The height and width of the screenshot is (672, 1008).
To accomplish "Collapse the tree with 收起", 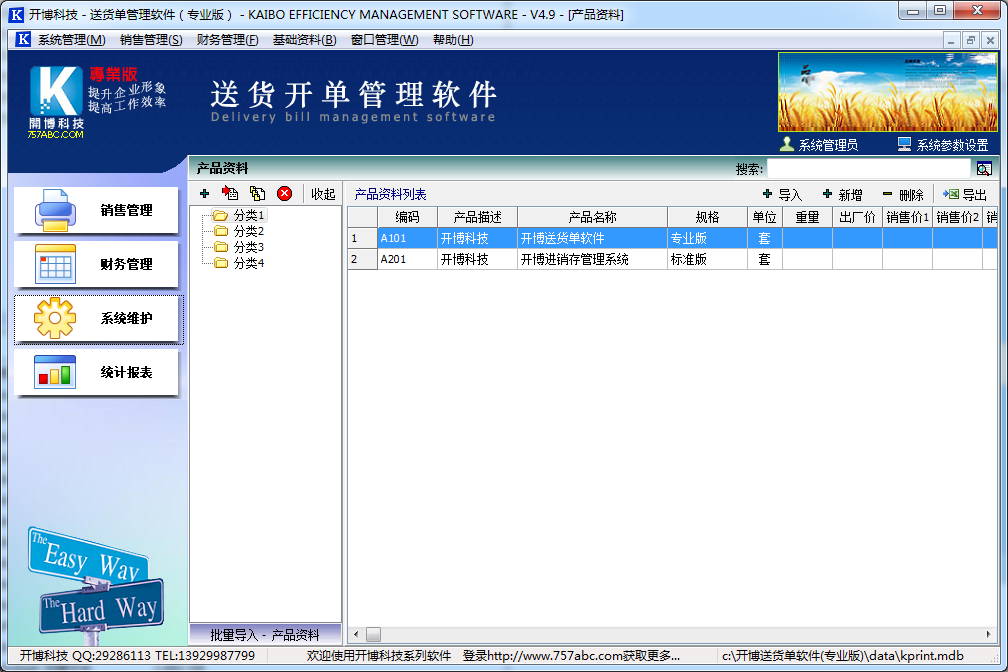I will coord(323,194).
